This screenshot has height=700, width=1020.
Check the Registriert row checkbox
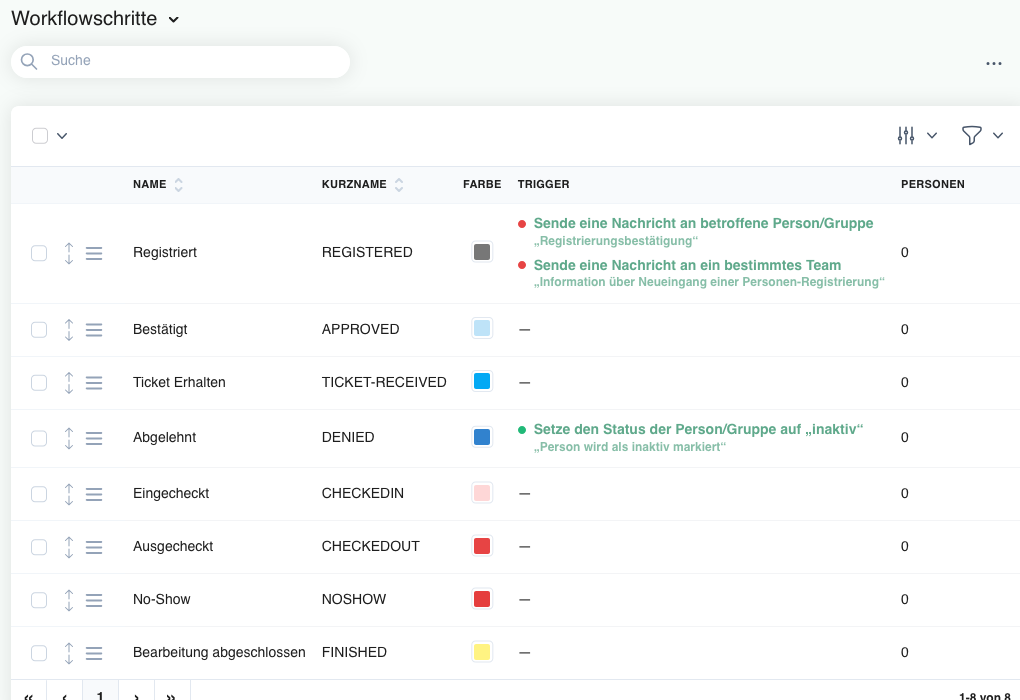click(39, 253)
